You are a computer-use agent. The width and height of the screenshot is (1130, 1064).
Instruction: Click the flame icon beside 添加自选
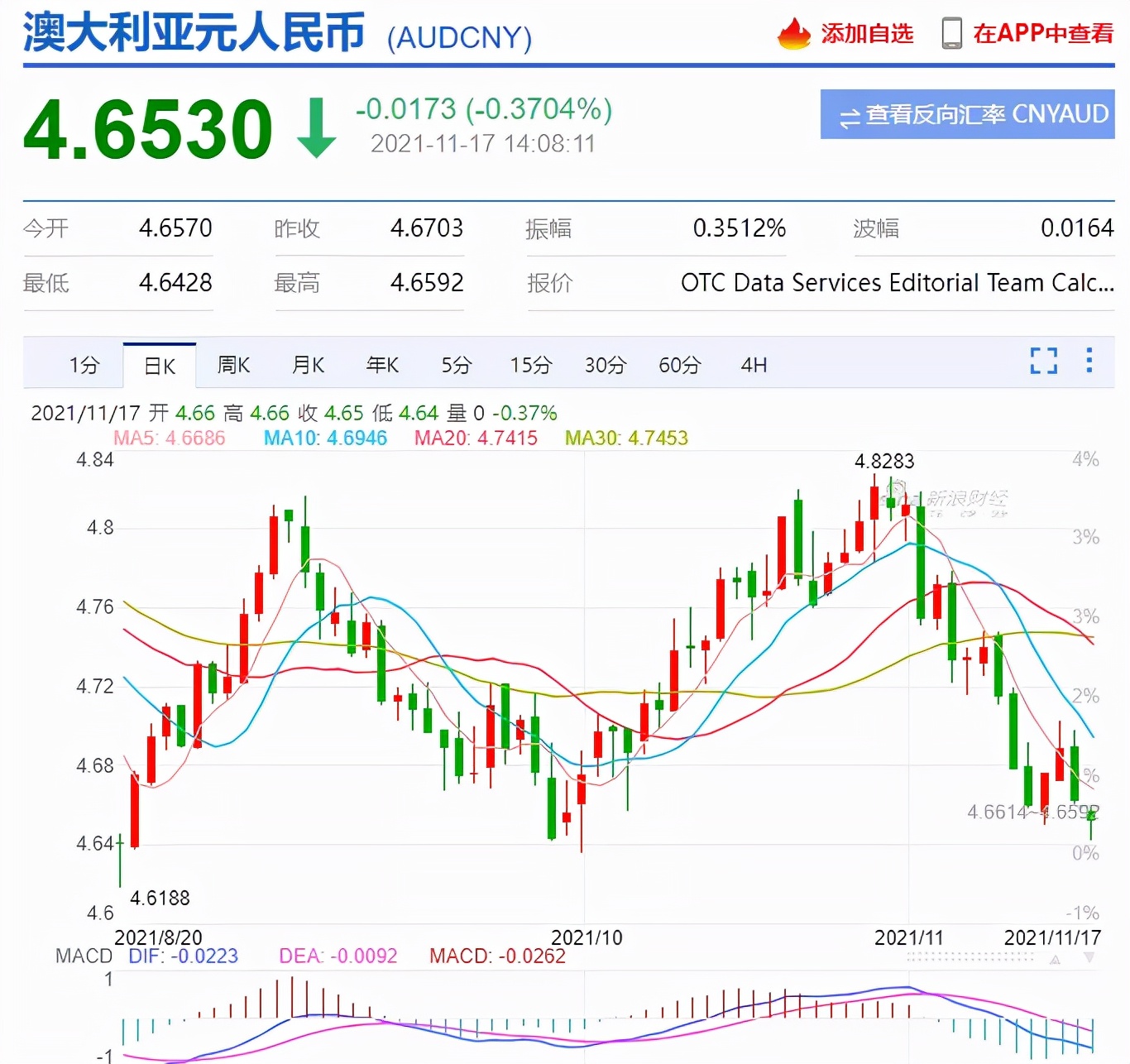[793, 34]
